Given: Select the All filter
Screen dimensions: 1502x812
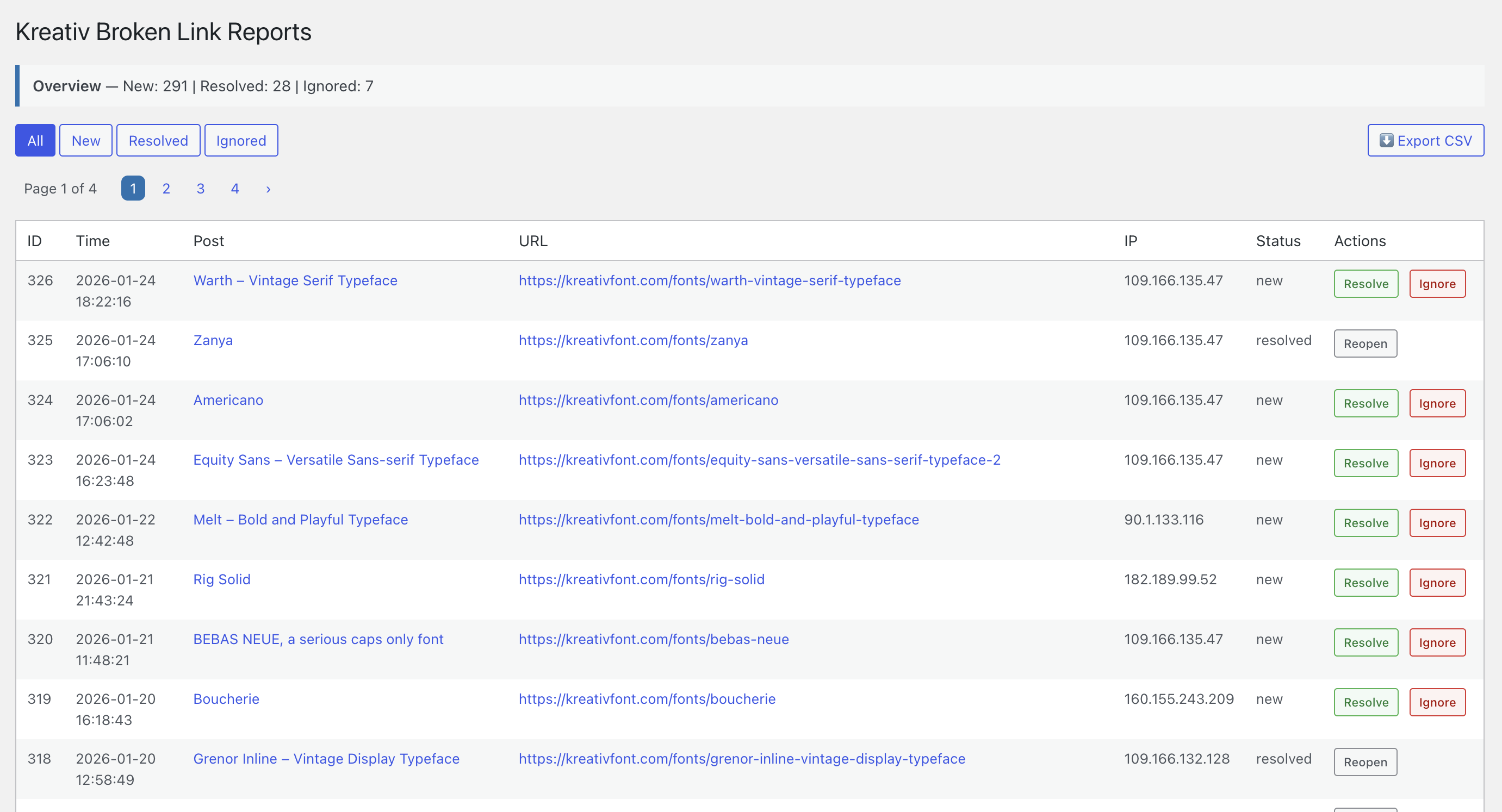Looking at the screenshot, I should pyautogui.click(x=35, y=140).
